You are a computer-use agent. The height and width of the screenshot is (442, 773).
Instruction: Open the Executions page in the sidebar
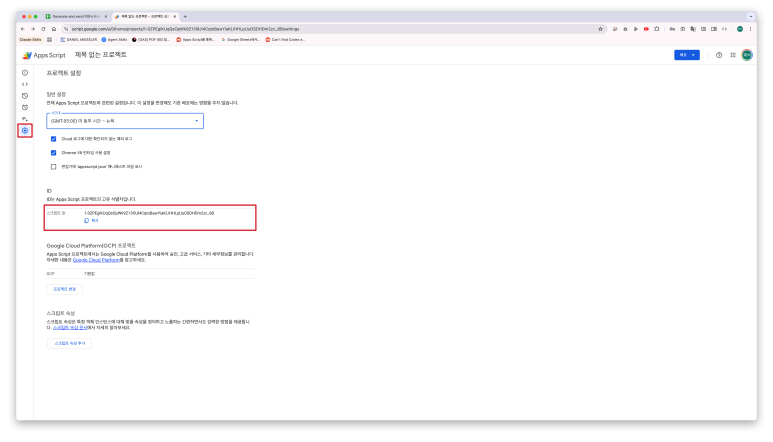pos(25,119)
